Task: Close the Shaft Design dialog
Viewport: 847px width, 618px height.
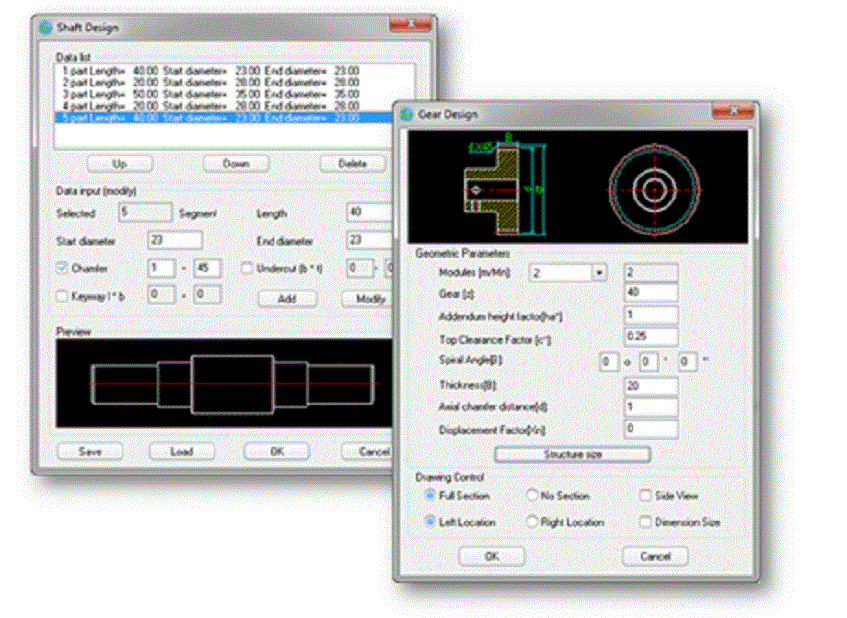Action: 410,24
